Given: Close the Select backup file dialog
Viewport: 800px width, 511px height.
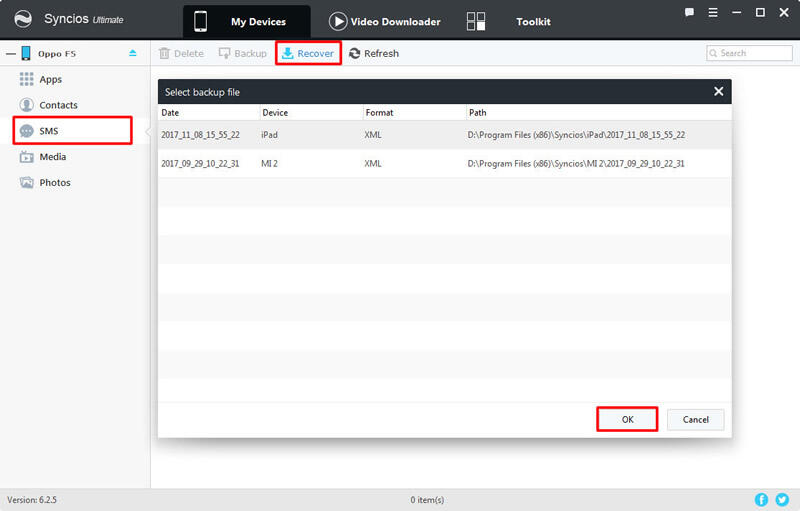Looking at the screenshot, I should point(718,92).
